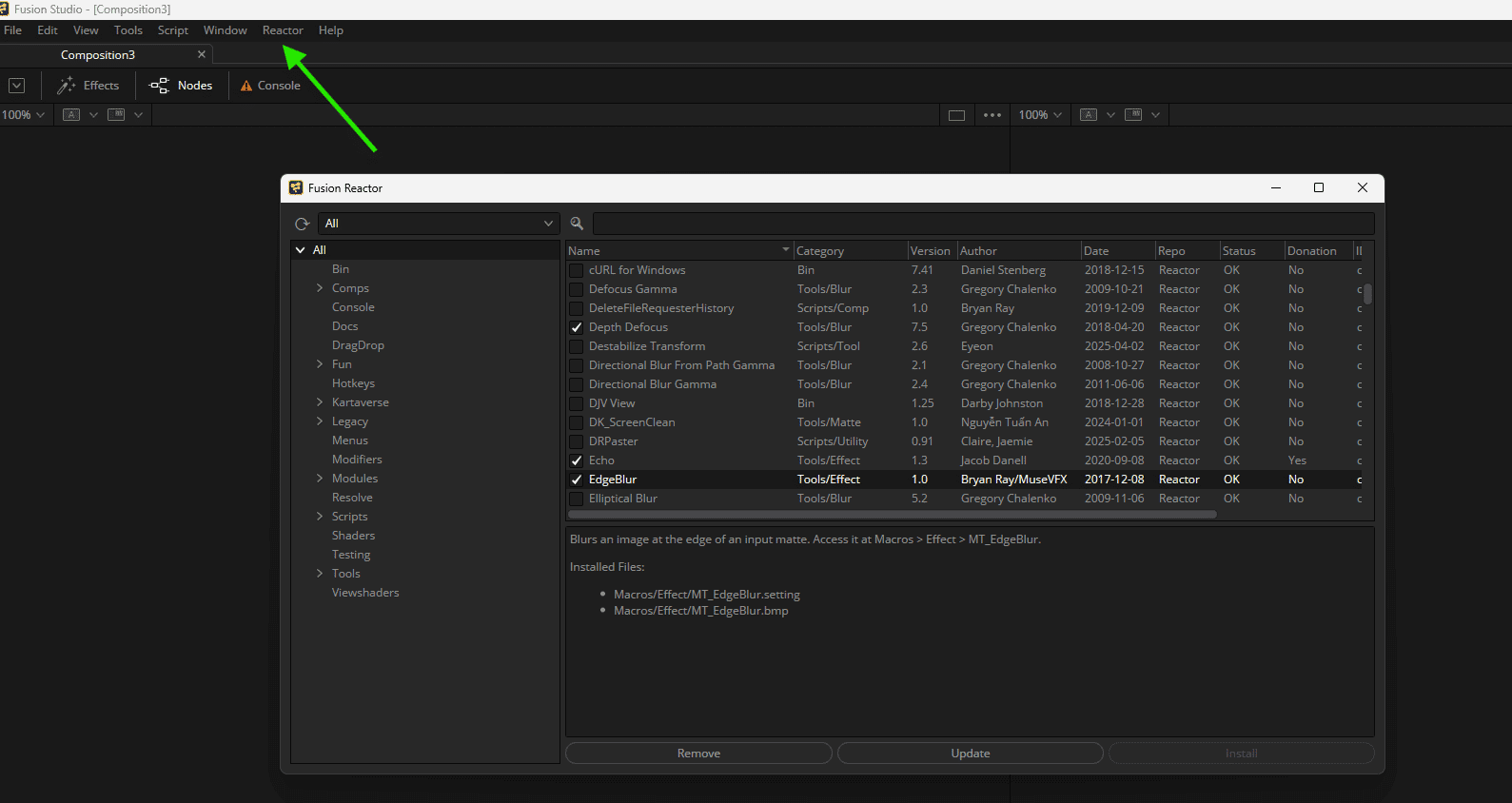Close the Composition3 tab
Viewport: 1512px width, 803px height.
(x=202, y=54)
